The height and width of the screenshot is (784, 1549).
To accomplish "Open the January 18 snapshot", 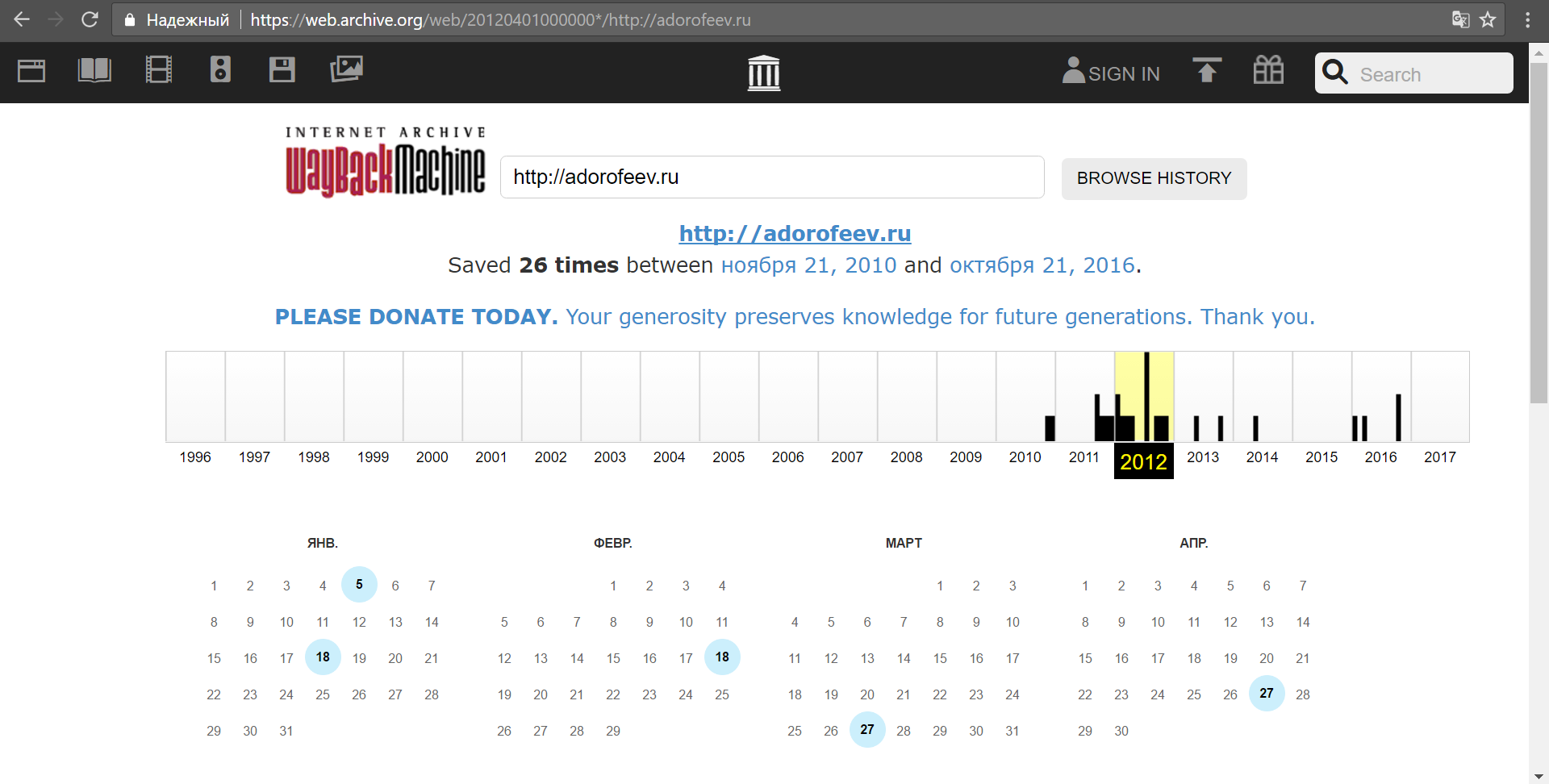I will pos(323,657).
